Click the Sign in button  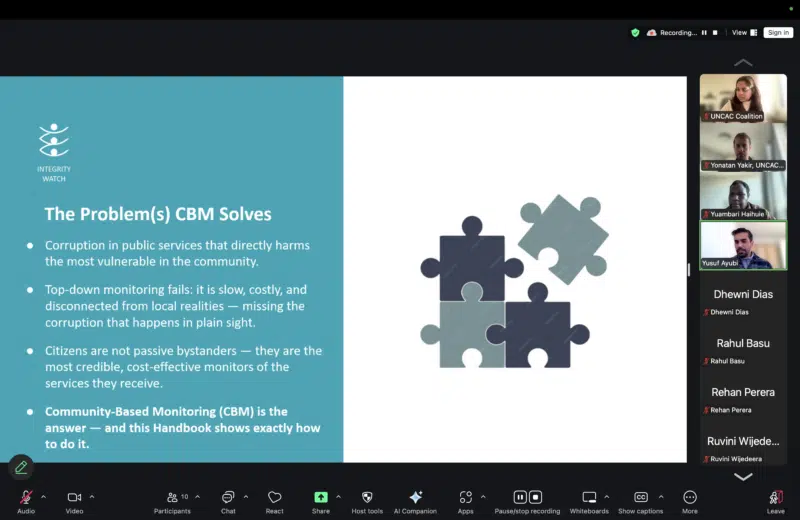(x=778, y=32)
